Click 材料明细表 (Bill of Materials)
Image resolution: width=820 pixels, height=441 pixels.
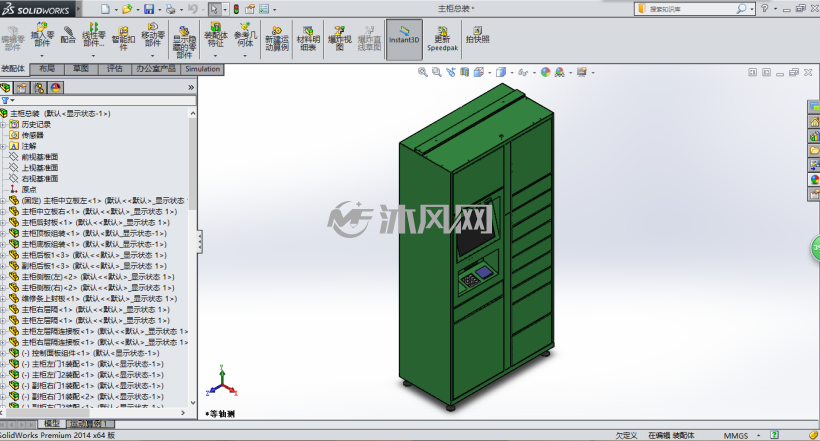coord(308,39)
